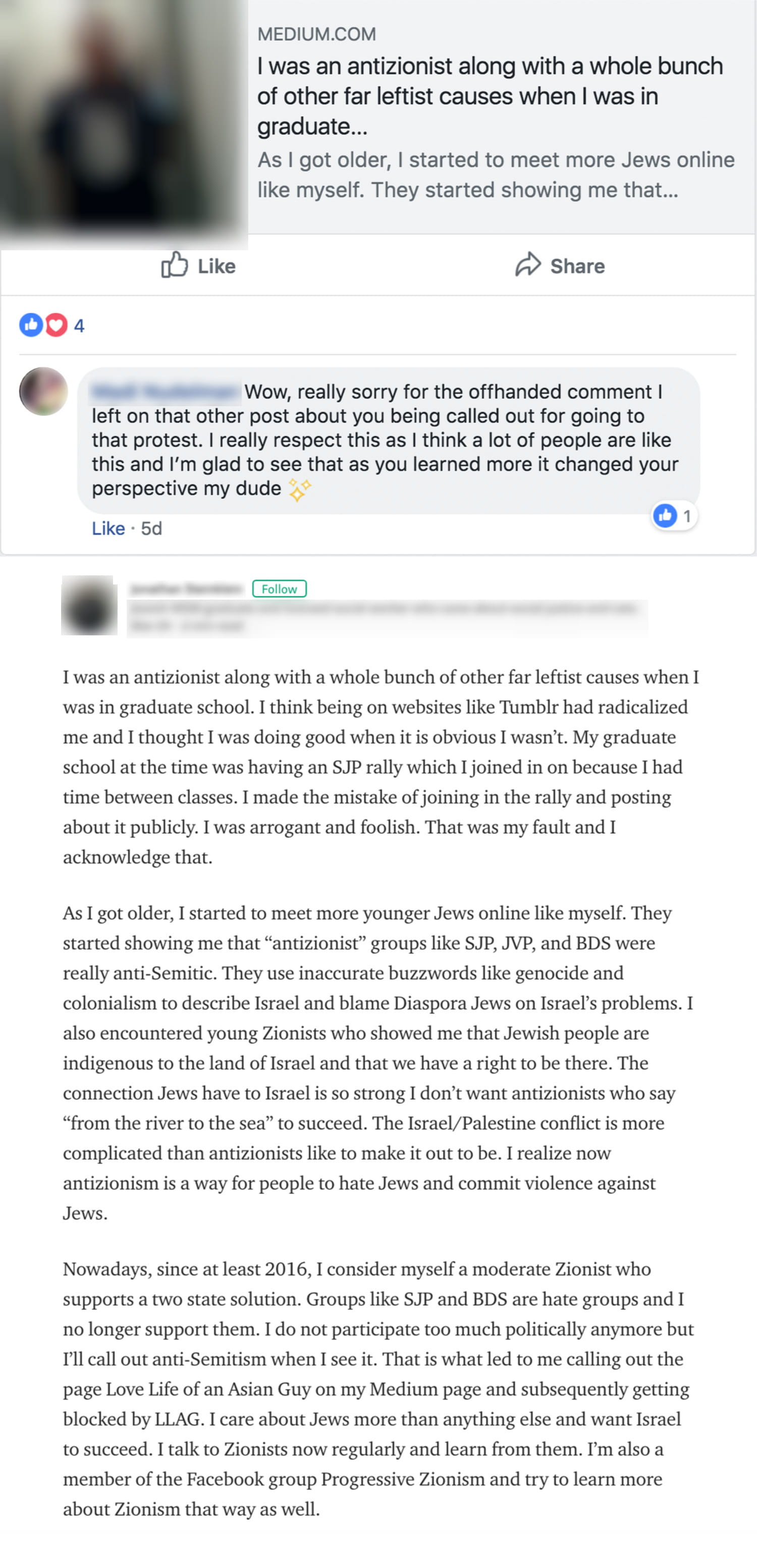The image size is (757, 1568).
Task: Click the blue like reaction icon beside the count
Action: pyautogui.click(x=30, y=325)
